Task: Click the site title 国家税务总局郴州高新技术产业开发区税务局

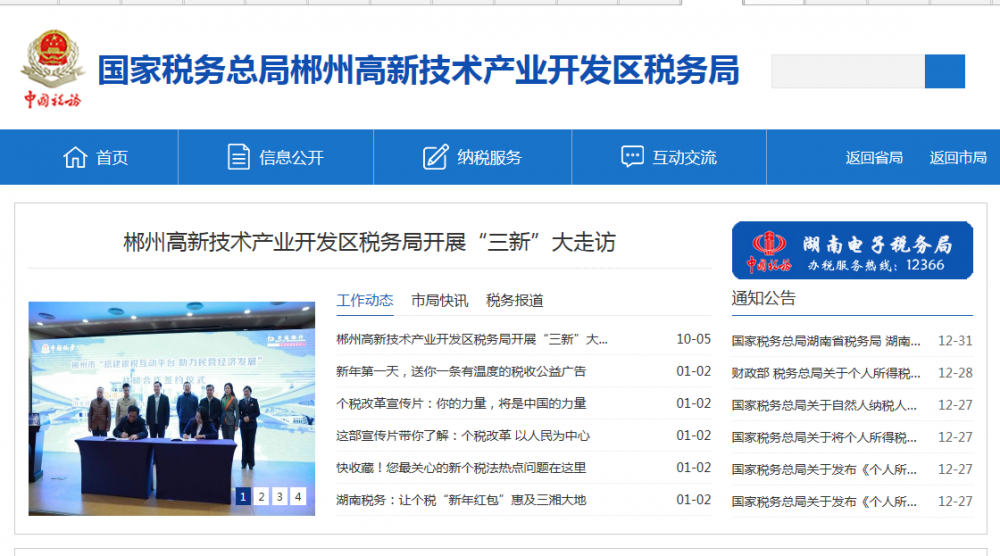Action: pos(418,70)
